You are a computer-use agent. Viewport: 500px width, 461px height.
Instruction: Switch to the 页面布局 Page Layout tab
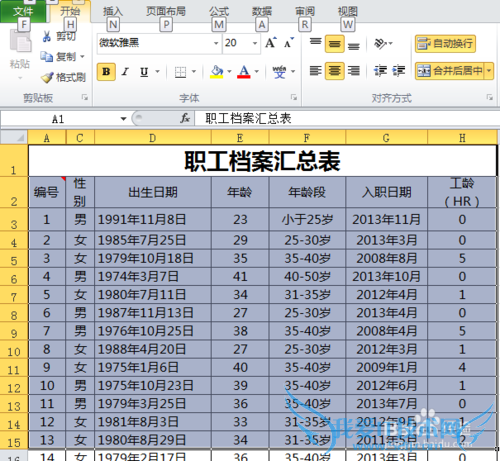166,11
